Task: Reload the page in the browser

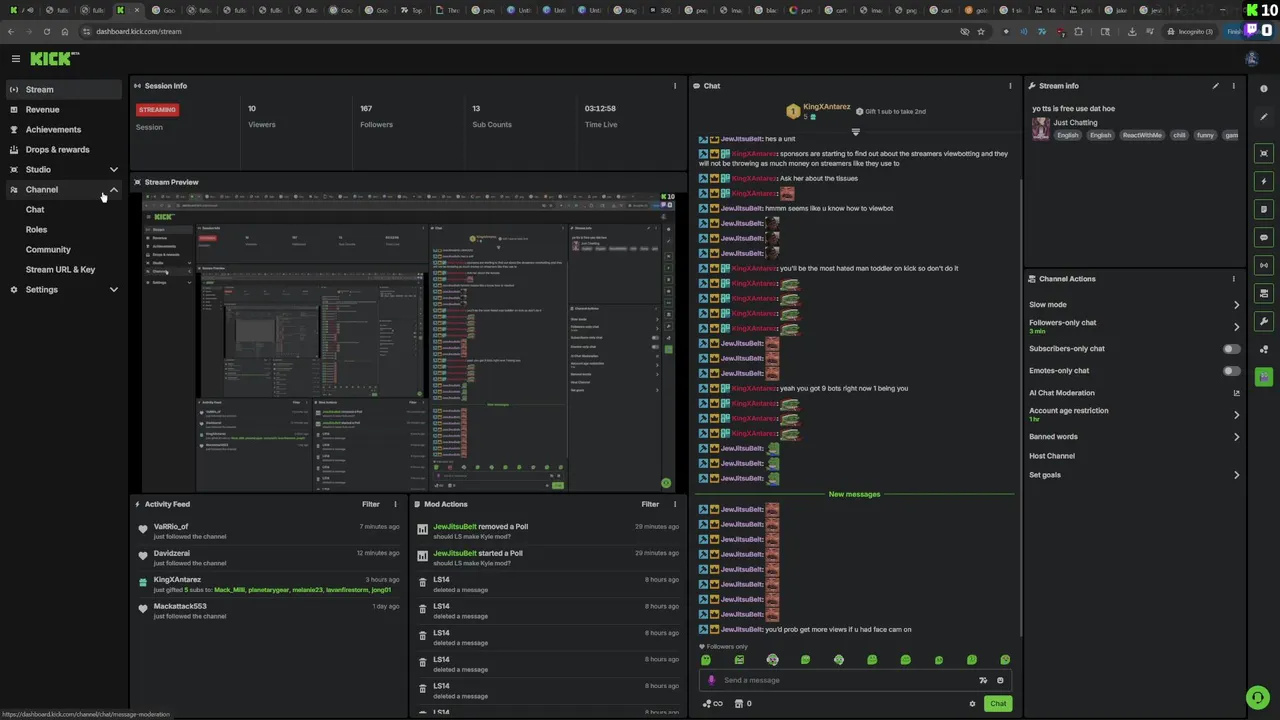Action: tap(47, 31)
